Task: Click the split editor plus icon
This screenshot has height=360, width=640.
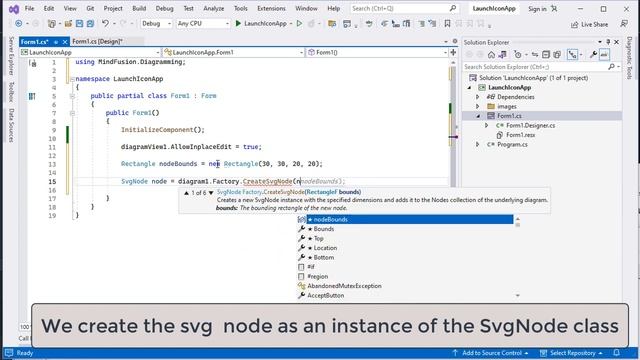Action: click(x=453, y=52)
